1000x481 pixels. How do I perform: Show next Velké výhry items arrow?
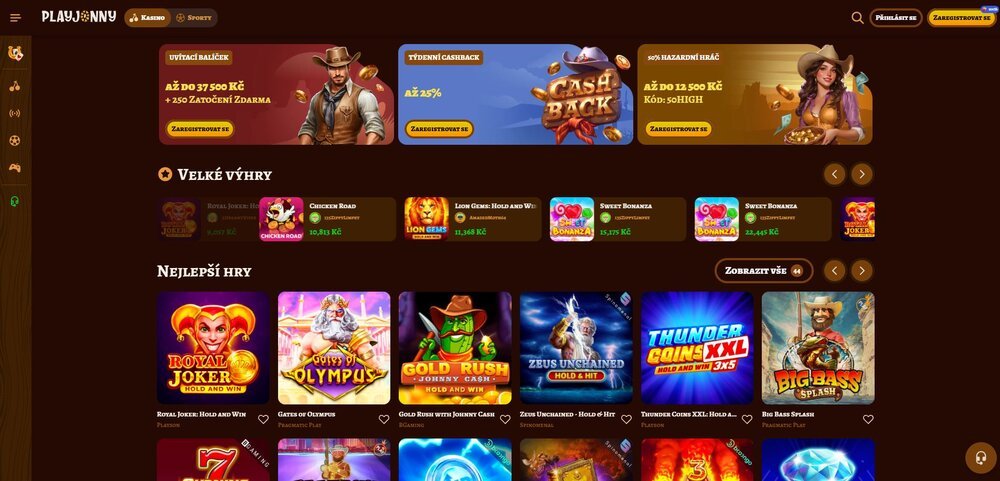tap(862, 174)
